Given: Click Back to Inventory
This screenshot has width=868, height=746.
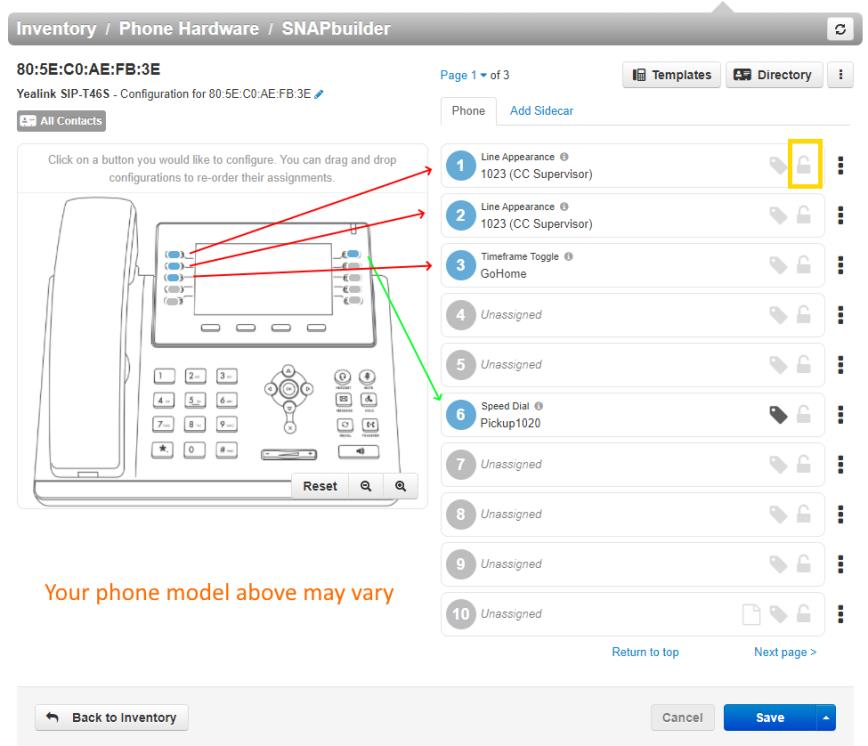Looking at the screenshot, I should coord(112,717).
